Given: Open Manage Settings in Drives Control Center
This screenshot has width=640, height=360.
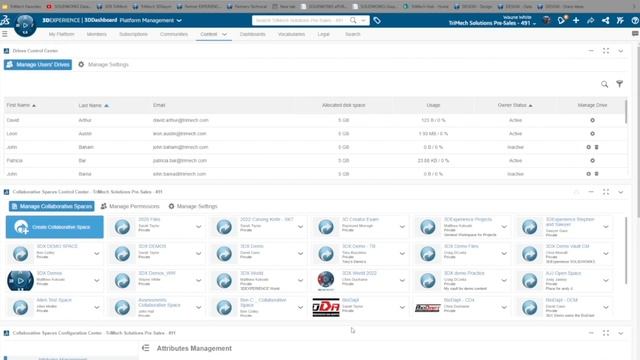Looking at the screenshot, I should point(103,64).
